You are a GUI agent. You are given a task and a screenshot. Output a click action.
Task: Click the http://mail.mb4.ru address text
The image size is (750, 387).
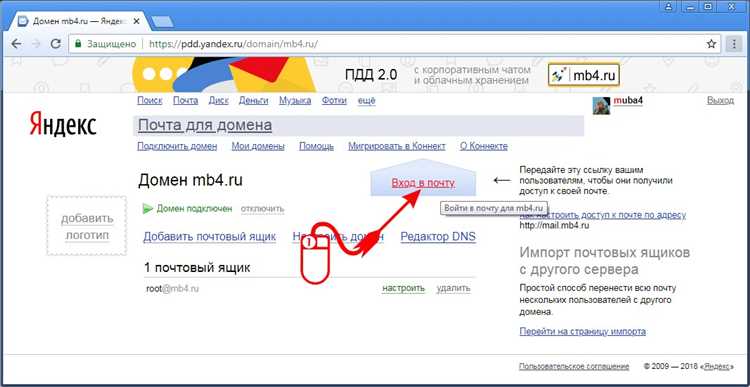click(555, 225)
